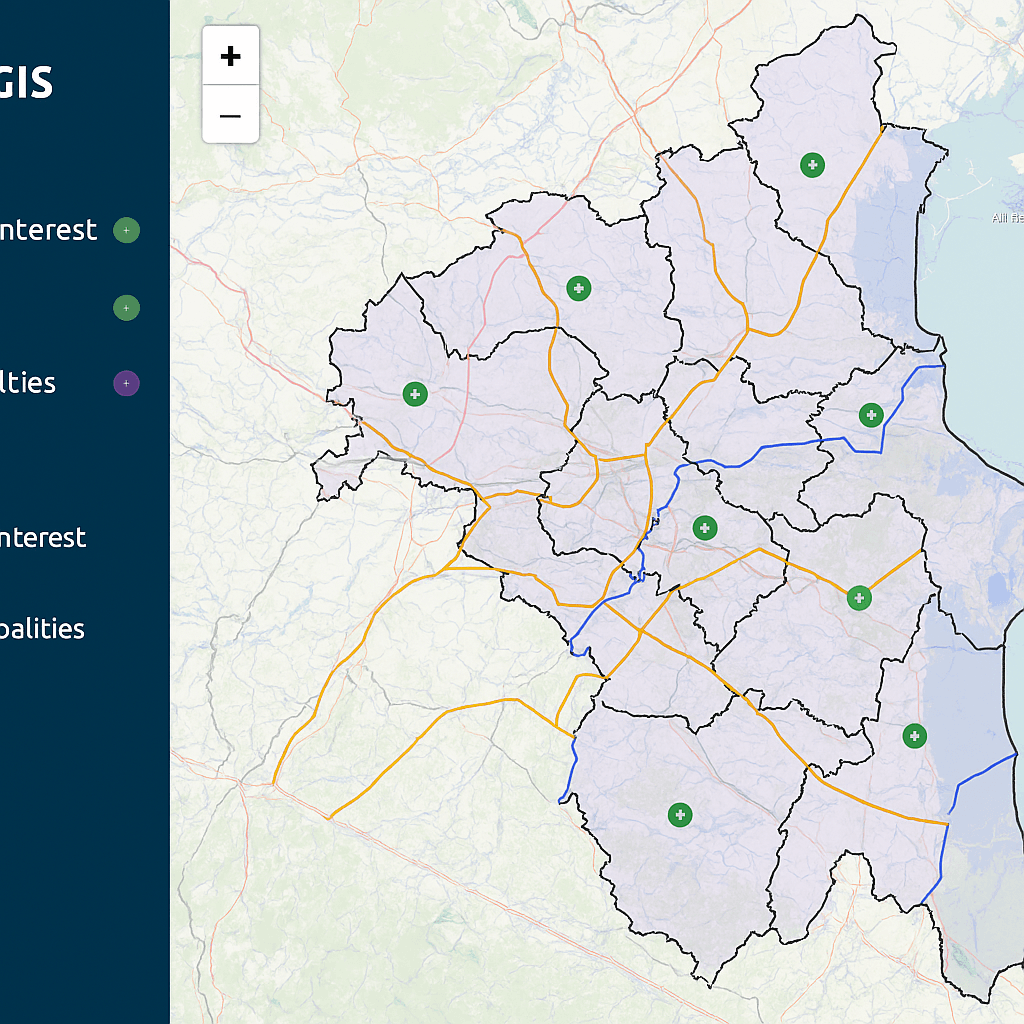
Task: Toggle the purple circle in the sidebar
Action: click(x=126, y=383)
